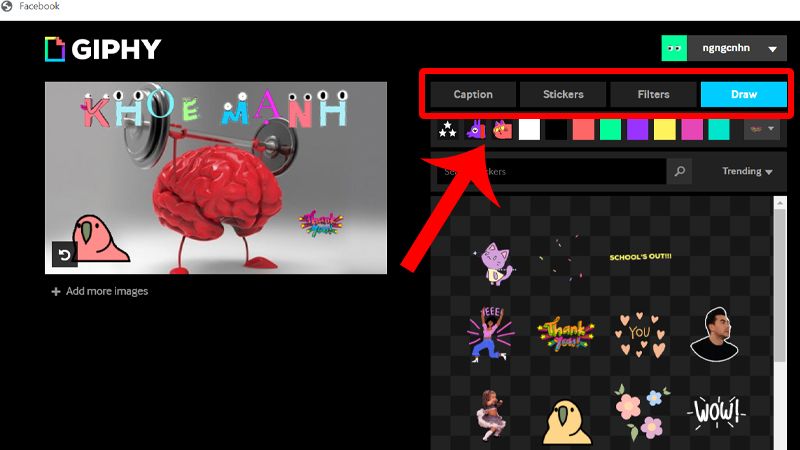Click the Facebook globe icon in title bar
Screen dimensions: 800x450
click(x=7, y=6)
